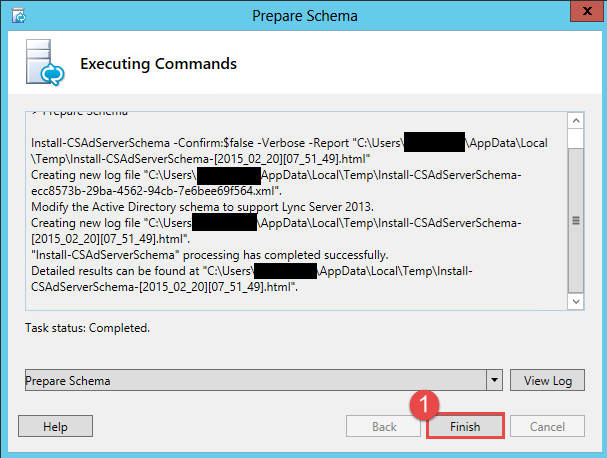
Task: Click the log output scrollbar thumb
Action: click(x=575, y=220)
